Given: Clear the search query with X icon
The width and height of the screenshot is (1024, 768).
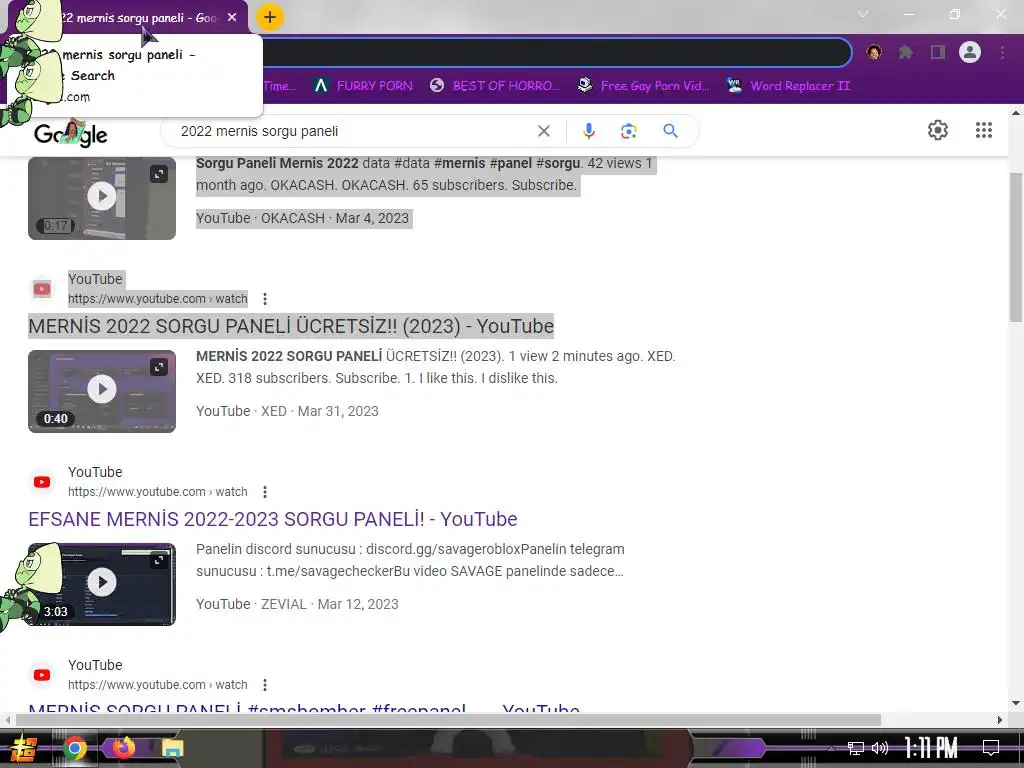Looking at the screenshot, I should tap(543, 131).
